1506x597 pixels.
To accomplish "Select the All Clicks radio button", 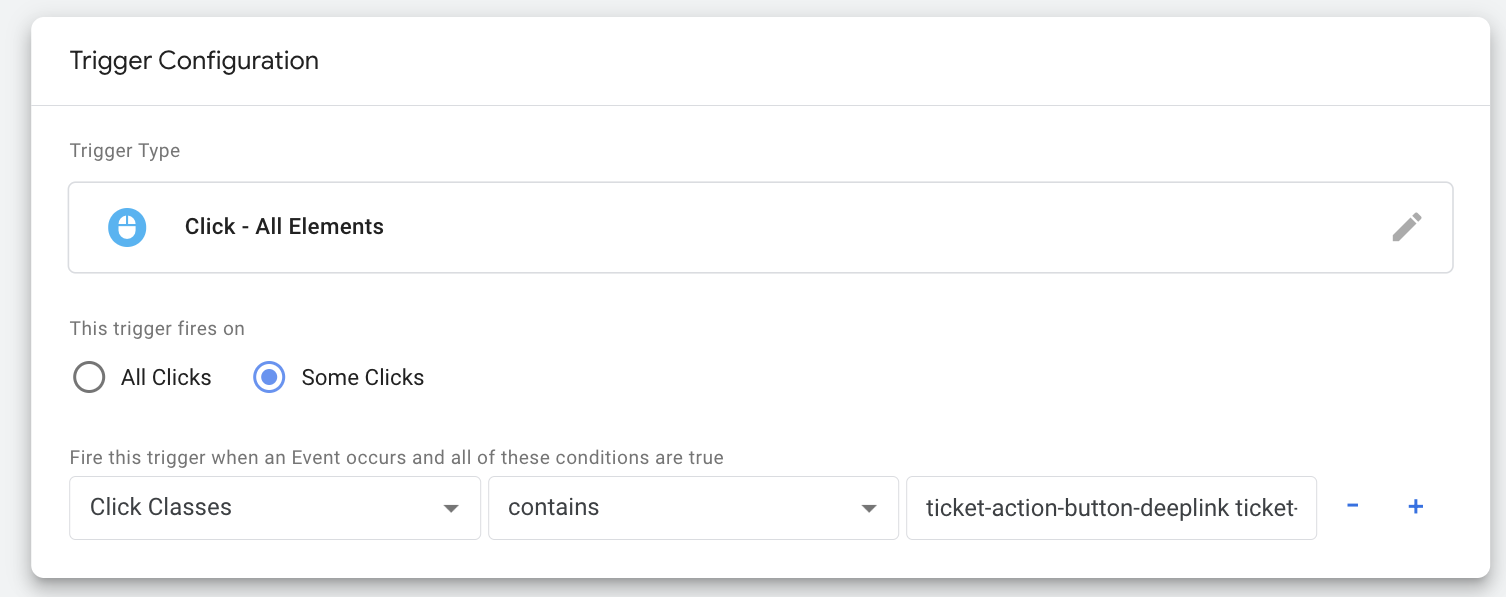I will click(x=89, y=377).
